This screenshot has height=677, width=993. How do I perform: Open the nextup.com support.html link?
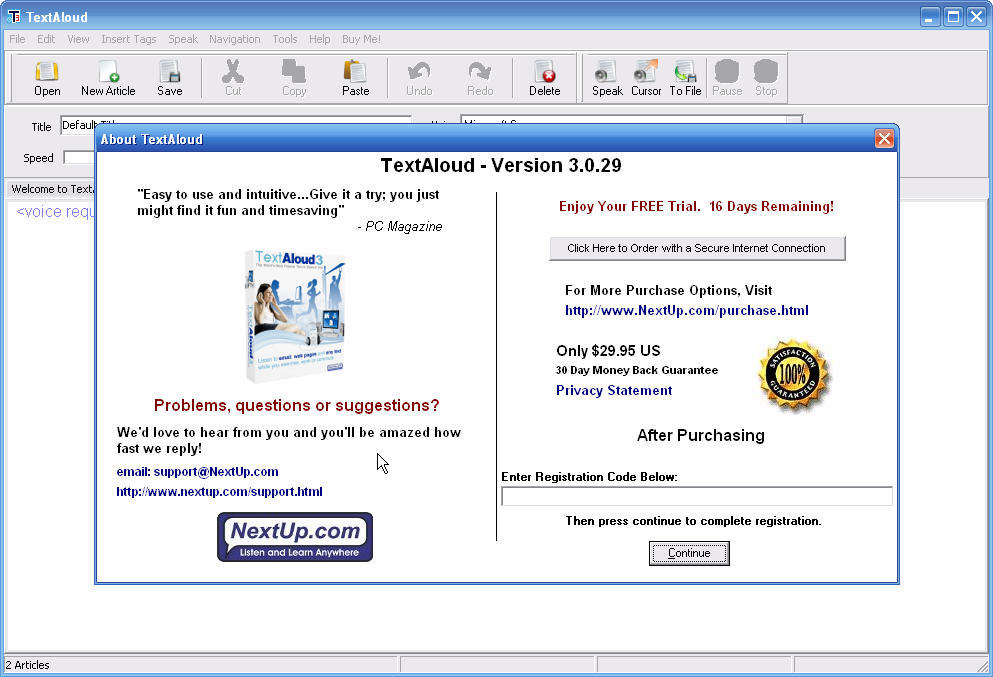point(219,492)
